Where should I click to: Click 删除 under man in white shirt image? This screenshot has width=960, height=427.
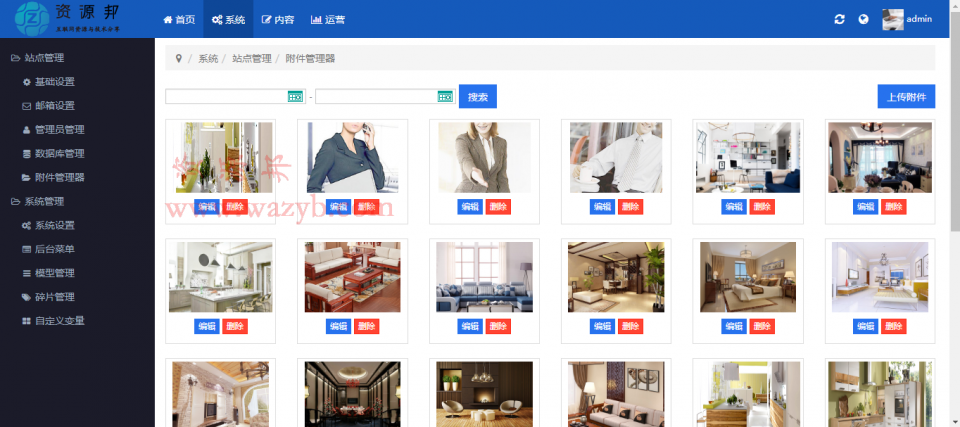(631, 207)
